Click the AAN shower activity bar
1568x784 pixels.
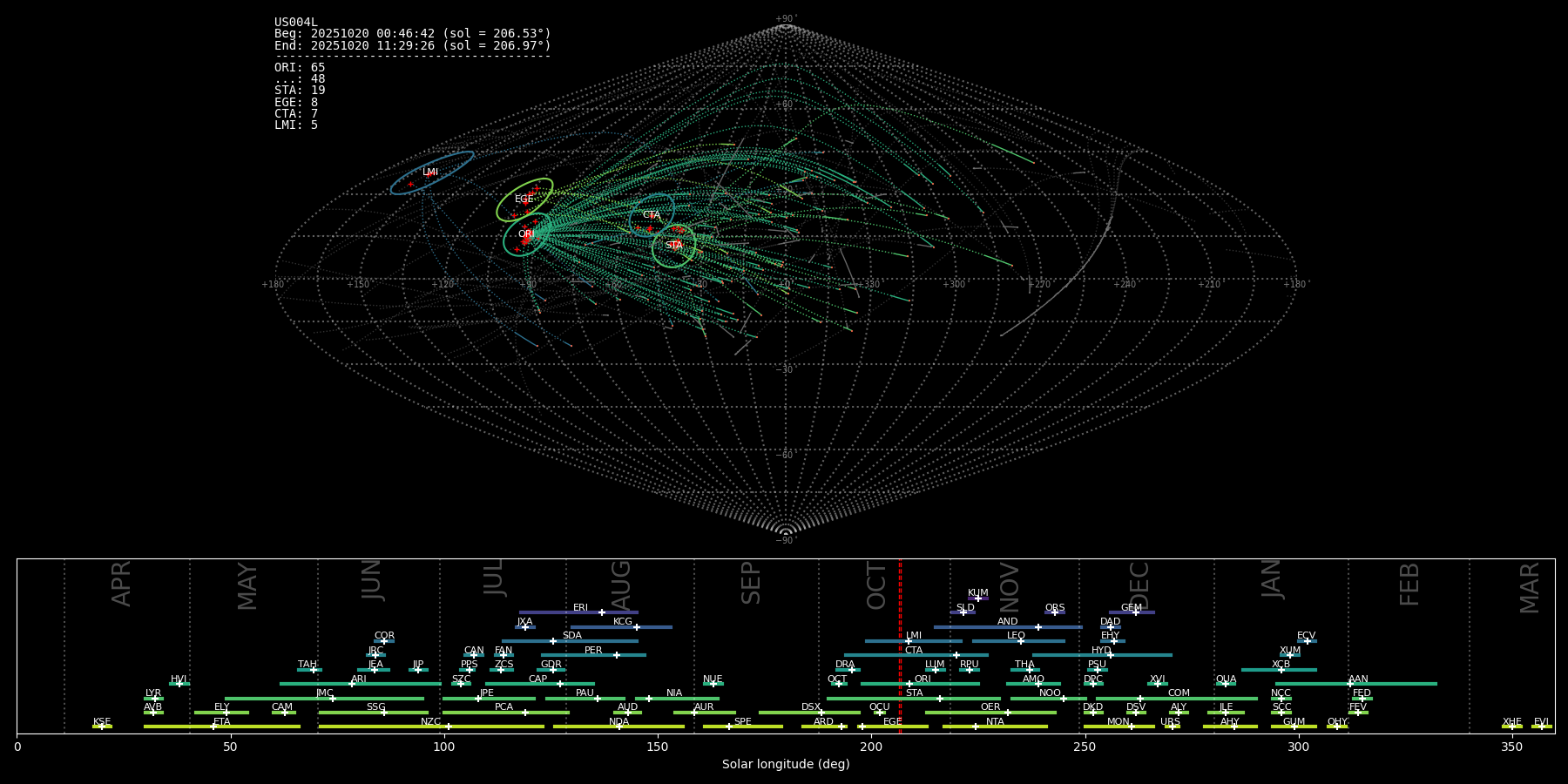pos(1355,684)
